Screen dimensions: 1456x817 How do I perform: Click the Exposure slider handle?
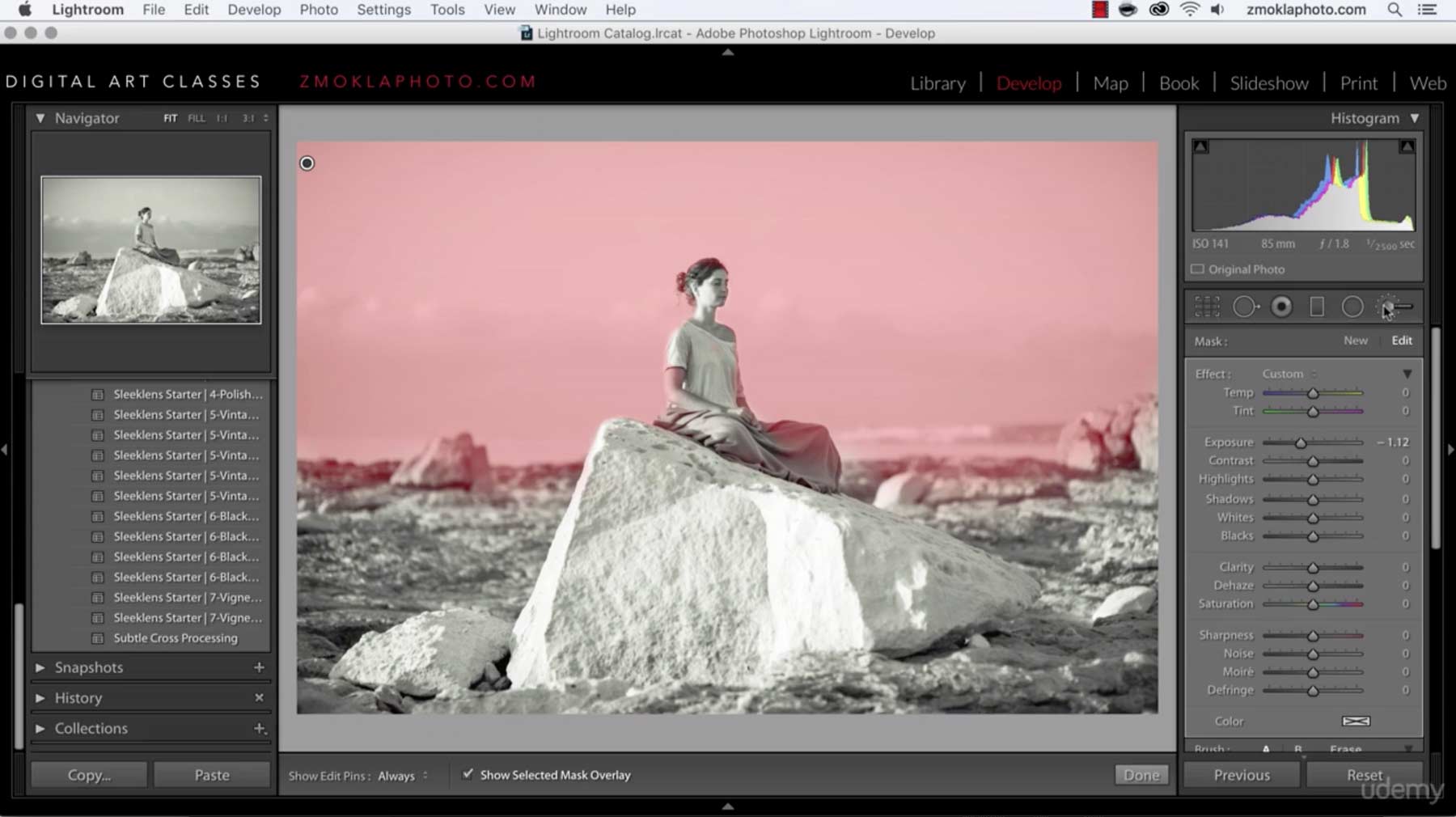pyautogui.click(x=1301, y=442)
